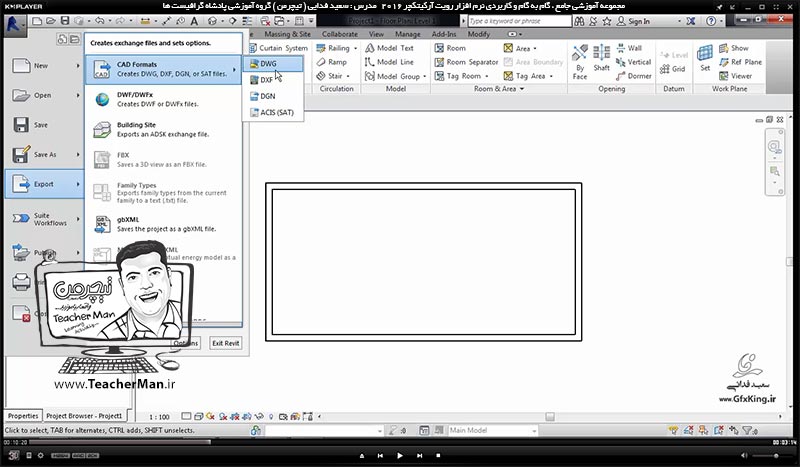Select the Room Separator tool

[x=466, y=62]
